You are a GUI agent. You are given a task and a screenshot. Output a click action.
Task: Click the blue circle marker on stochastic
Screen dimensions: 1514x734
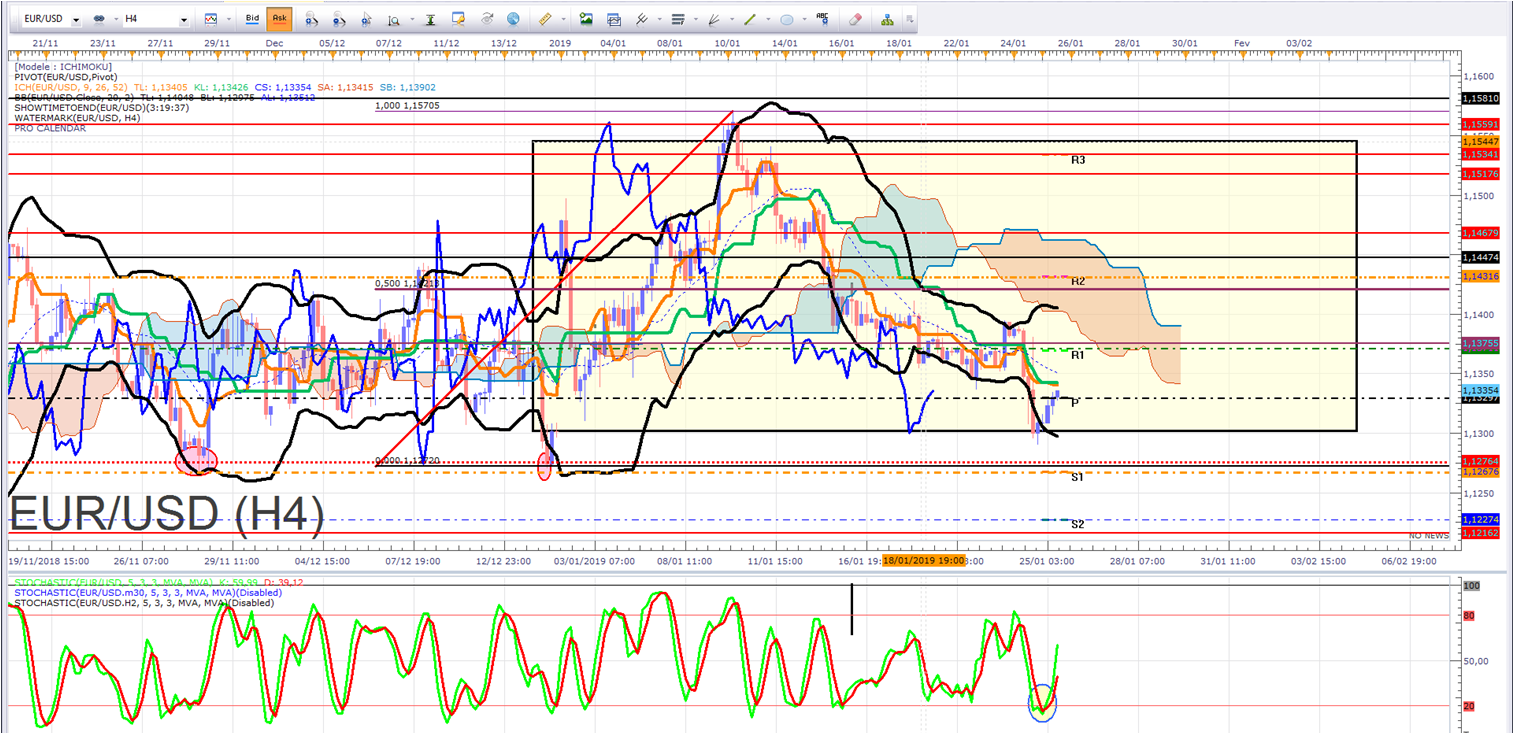point(1042,703)
